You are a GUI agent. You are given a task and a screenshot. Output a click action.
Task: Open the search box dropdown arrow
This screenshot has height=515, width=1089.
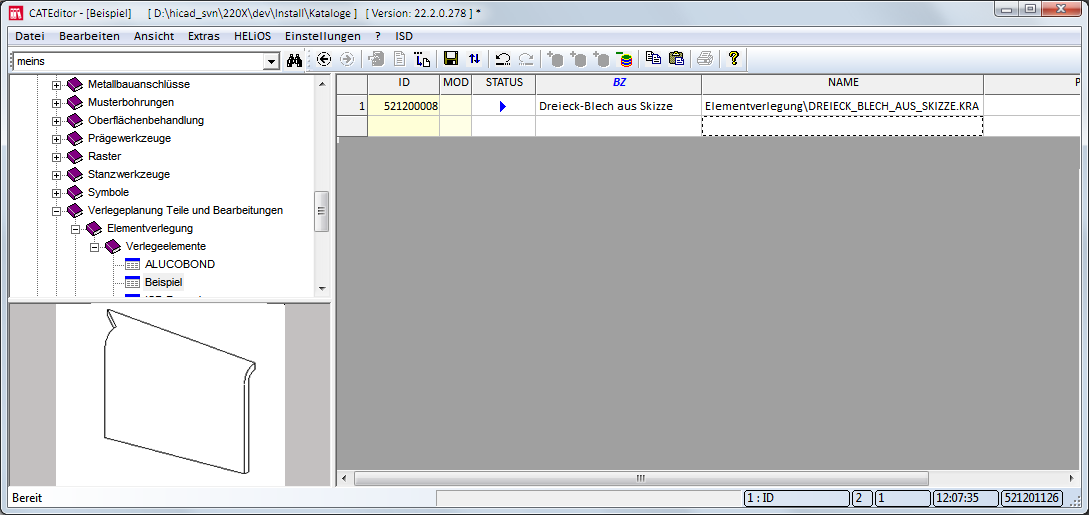(x=271, y=62)
